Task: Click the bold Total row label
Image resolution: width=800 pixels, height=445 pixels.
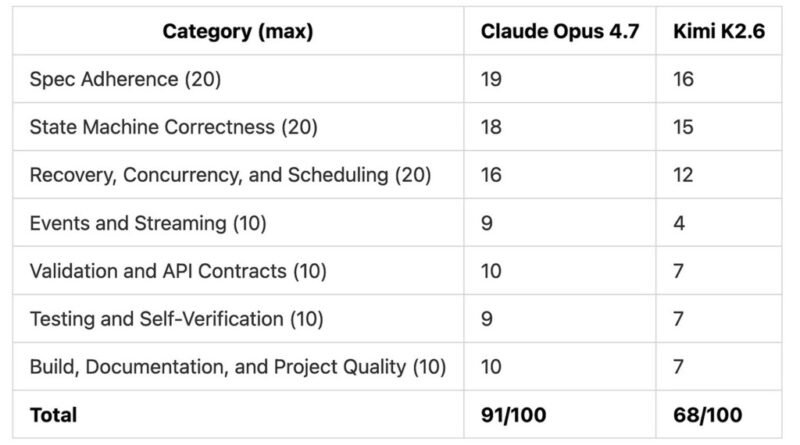Action: [x=54, y=415]
